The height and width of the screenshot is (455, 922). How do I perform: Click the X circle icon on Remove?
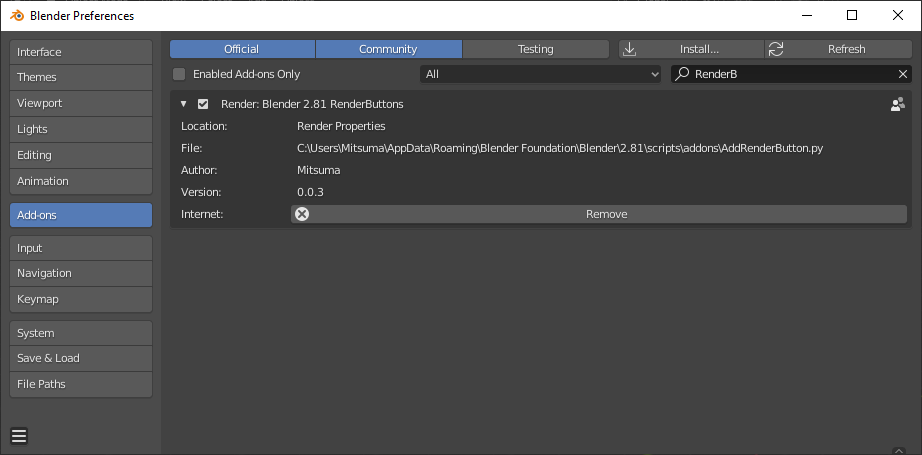tap(302, 214)
